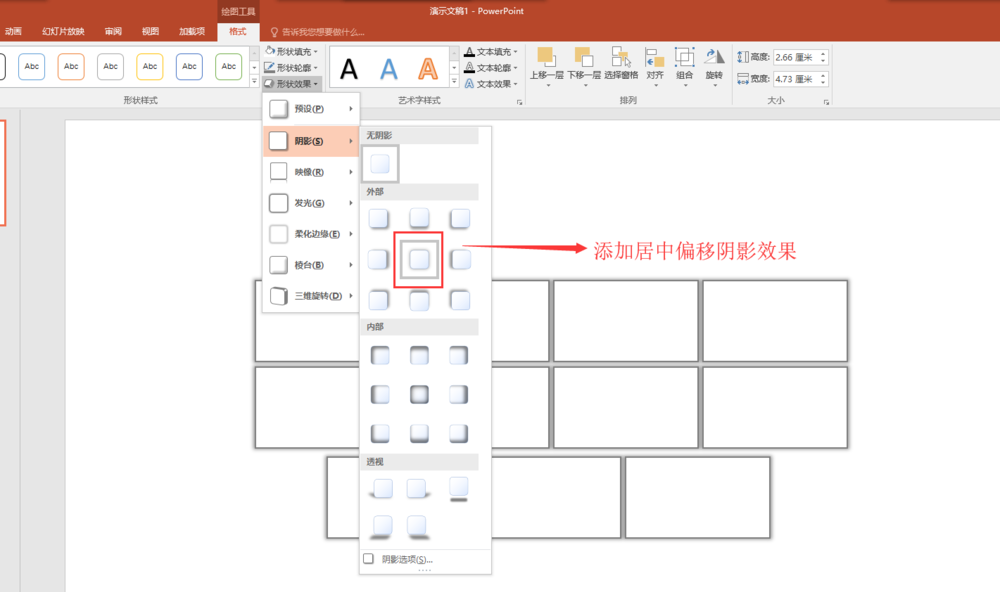This screenshot has height=592, width=1000.
Task: Apply outer shadow offset diagonal top-right
Action: click(x=379, y=300)
